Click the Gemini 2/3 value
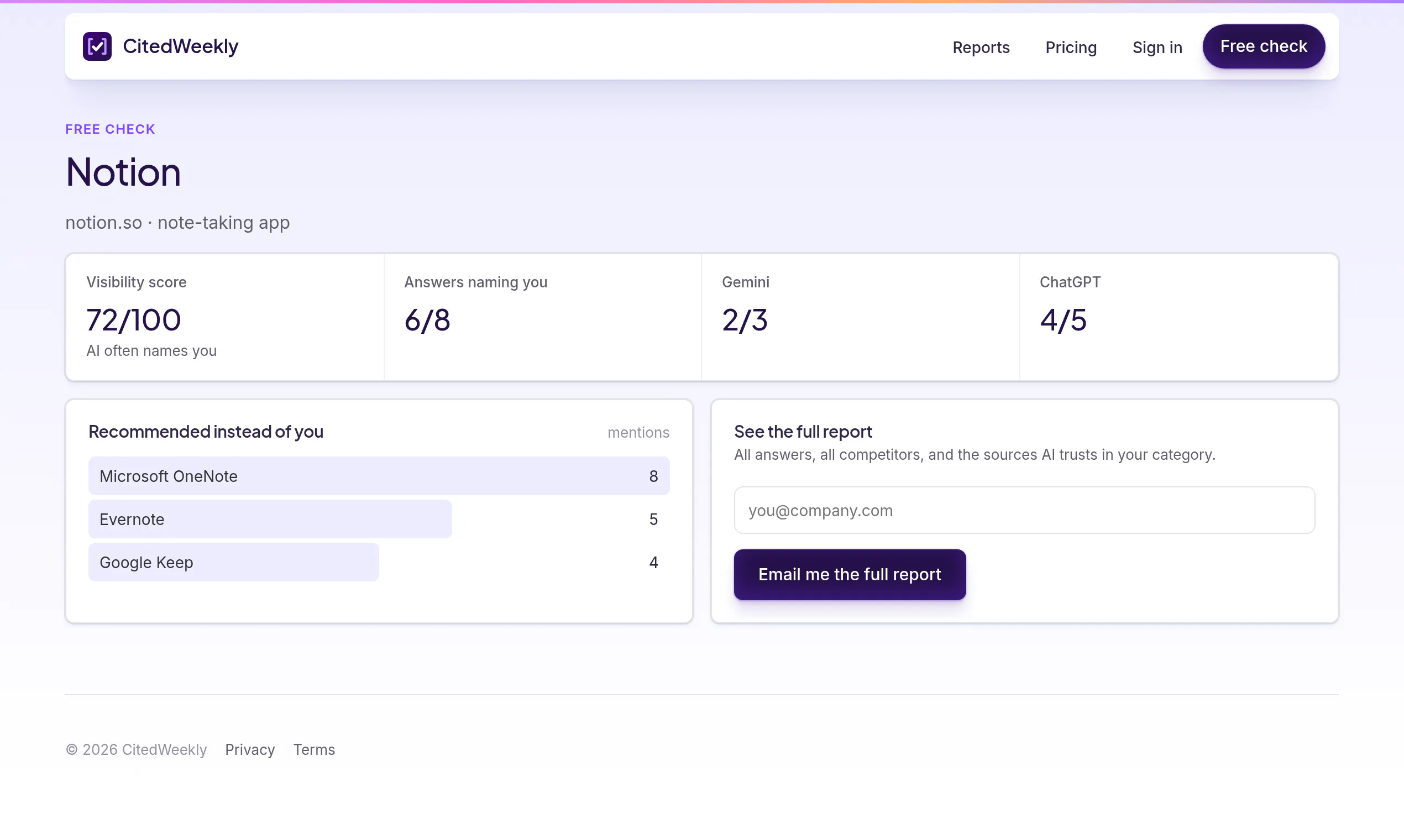1404x840 pixels. [x=745, y=320]
